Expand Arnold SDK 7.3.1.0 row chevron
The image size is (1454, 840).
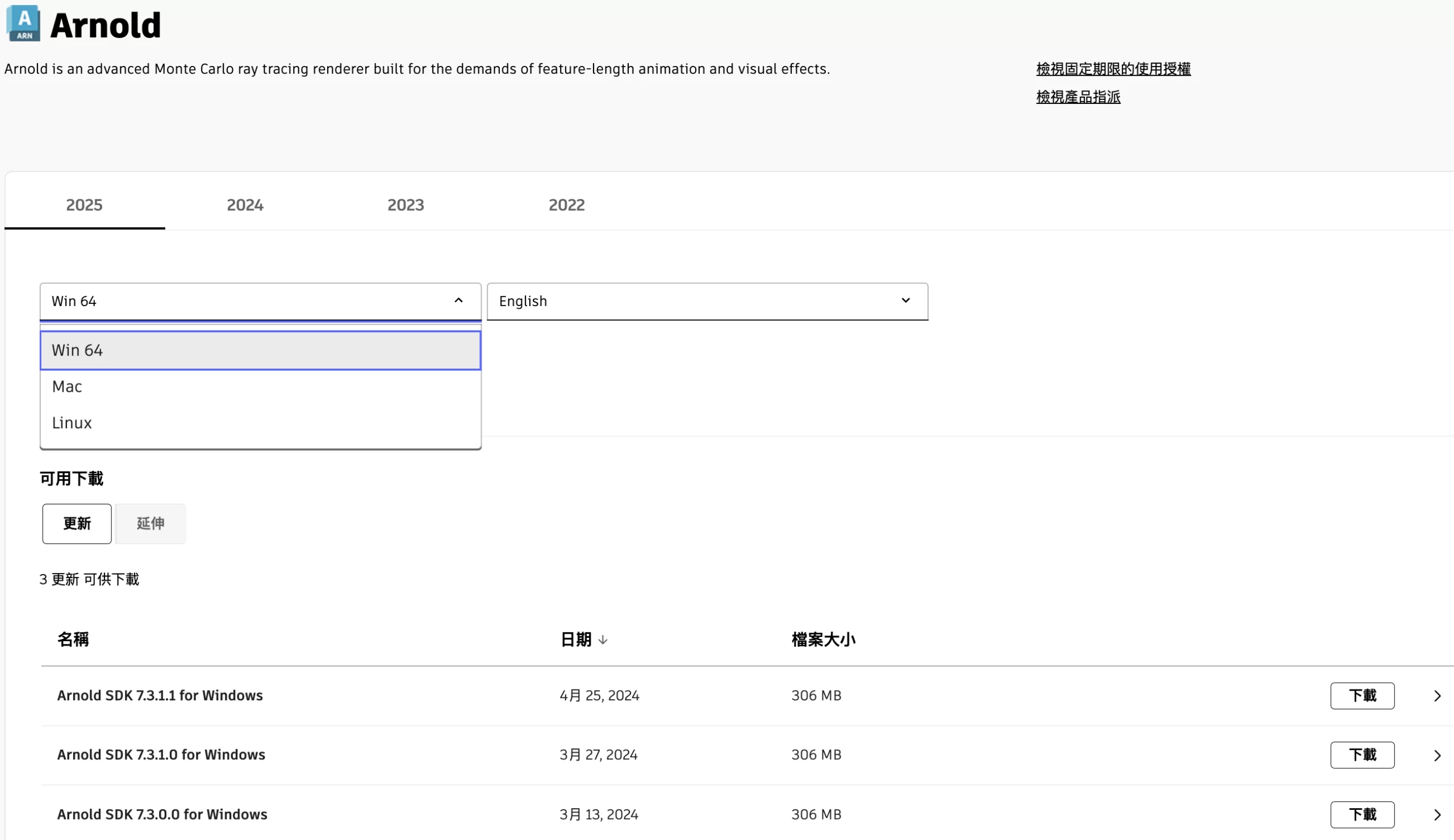(x=1437, y=756)
